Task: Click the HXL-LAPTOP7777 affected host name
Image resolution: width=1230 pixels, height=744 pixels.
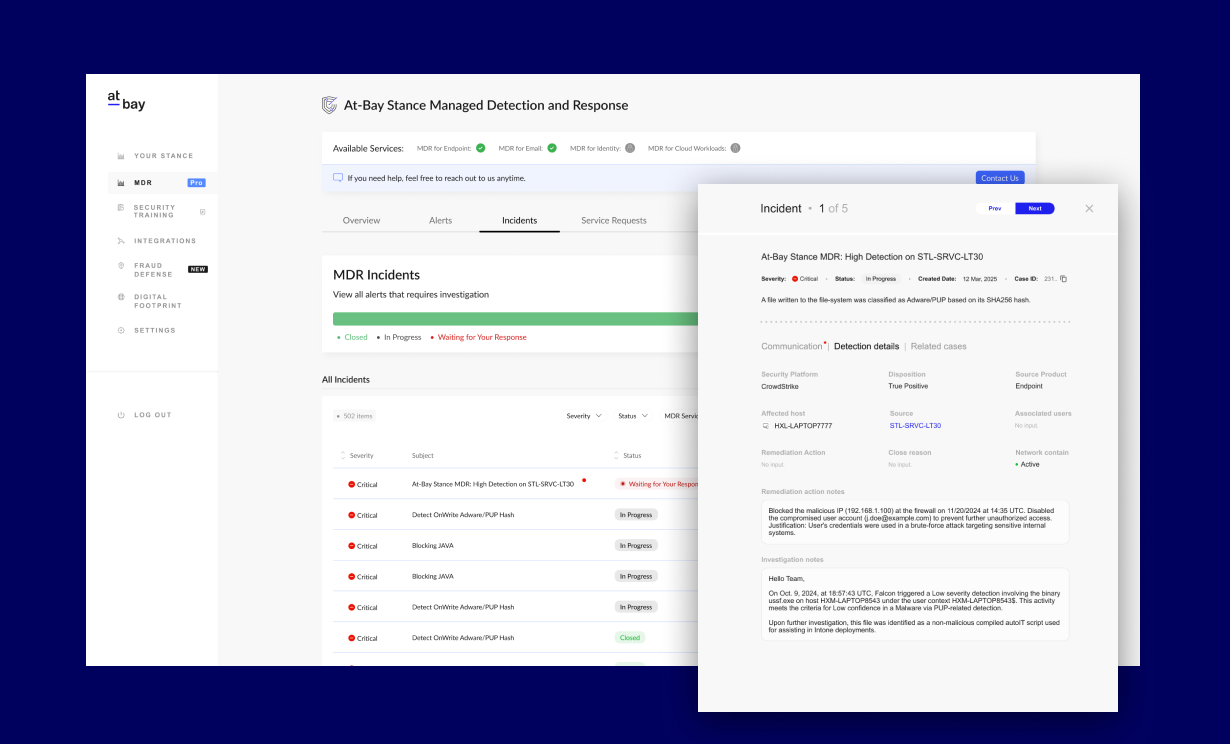Action: coord(803,426)
